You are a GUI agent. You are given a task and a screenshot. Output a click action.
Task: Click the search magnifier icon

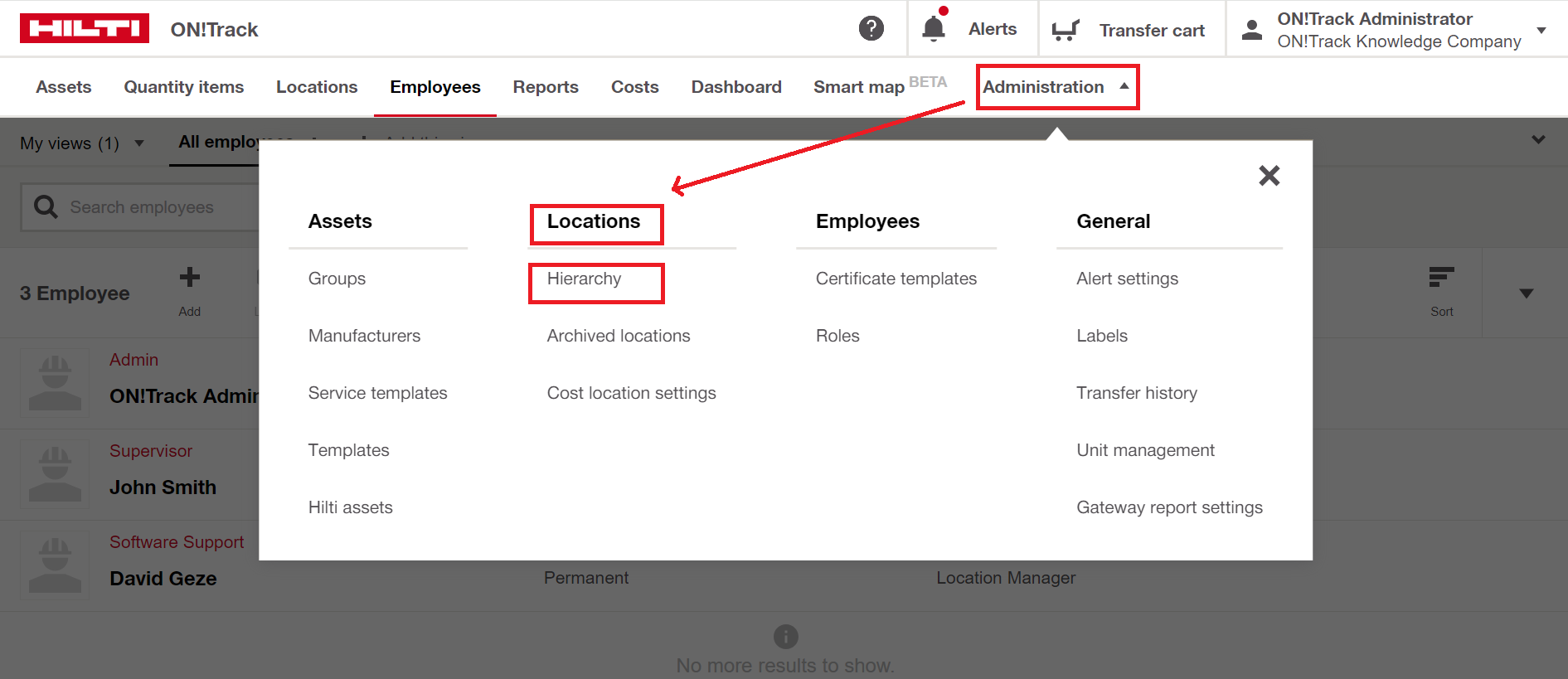[46, 206]
